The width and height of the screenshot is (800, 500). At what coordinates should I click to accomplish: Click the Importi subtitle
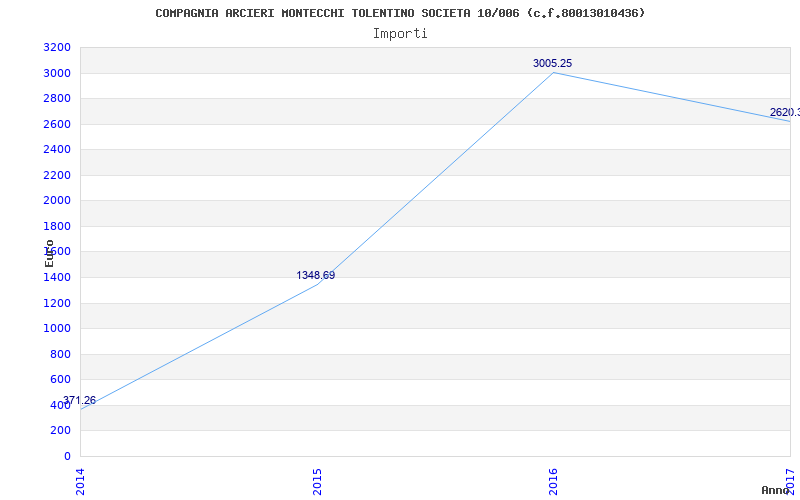[400, 34]
